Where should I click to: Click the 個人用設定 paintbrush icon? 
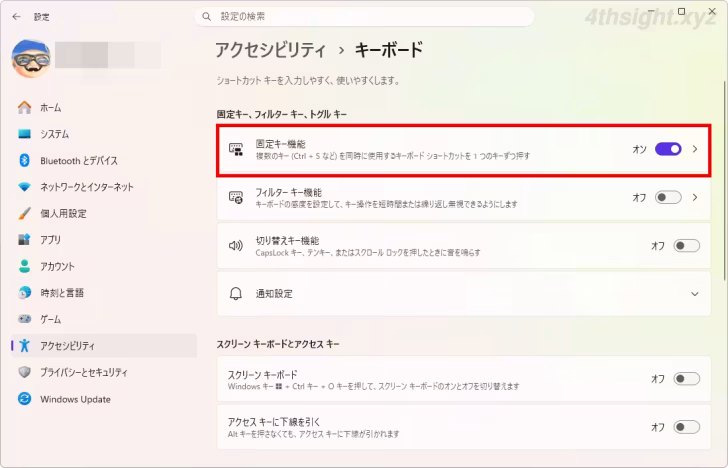[x=24, y=213]
